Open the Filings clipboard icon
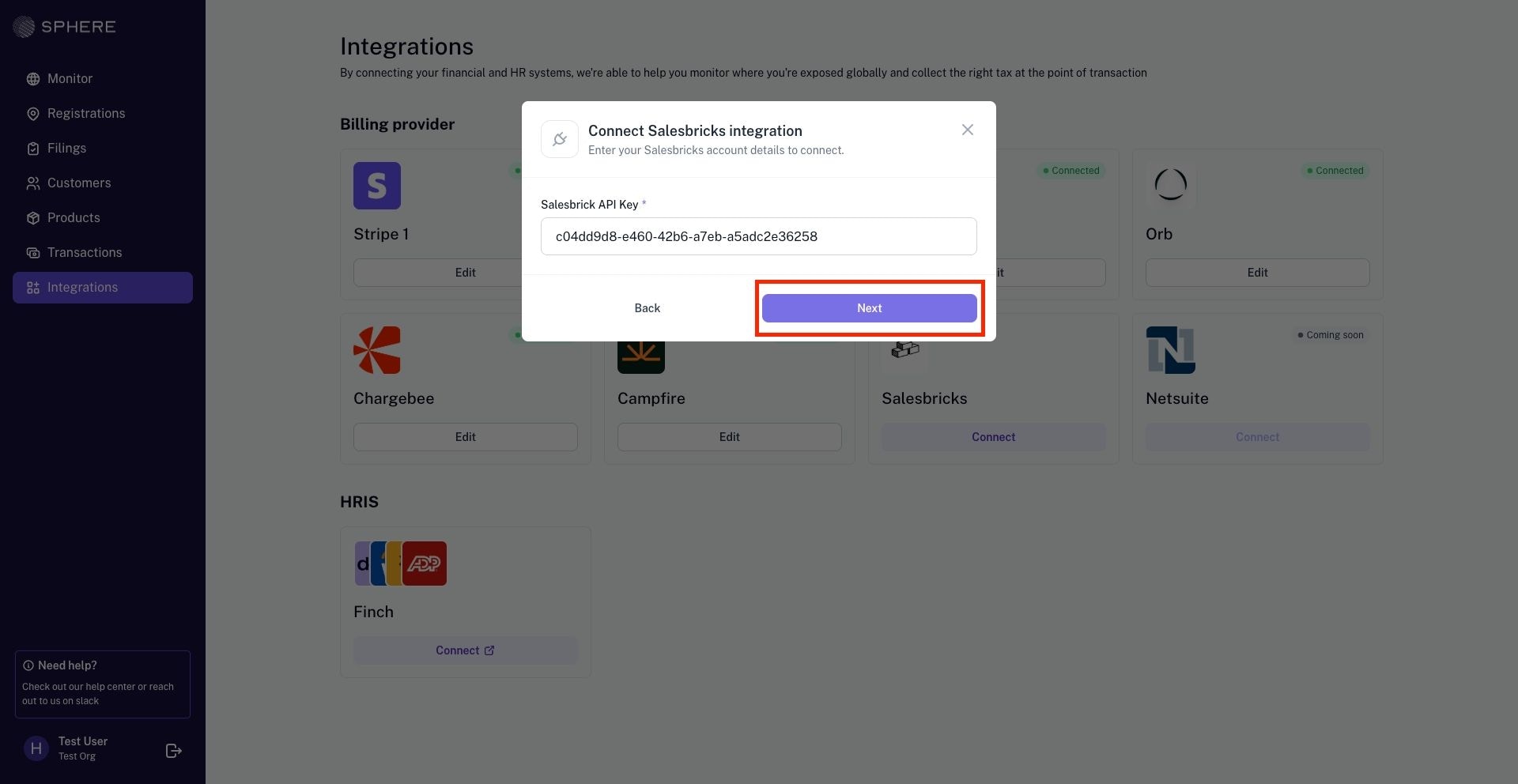 [x=33, y=149]
